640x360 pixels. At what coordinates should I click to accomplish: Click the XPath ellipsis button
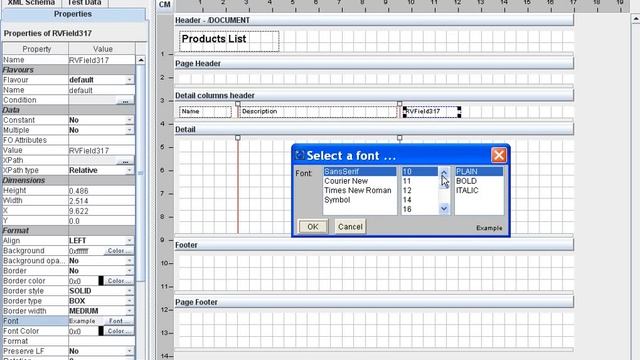point(125,160)
